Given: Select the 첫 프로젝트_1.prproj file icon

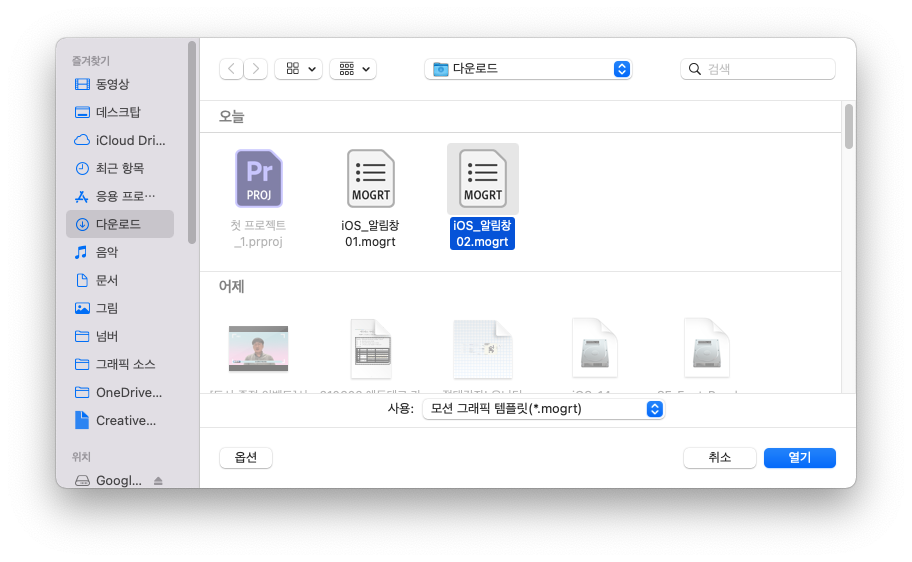Looking at the screenshot, I should [x=259, y=179].
